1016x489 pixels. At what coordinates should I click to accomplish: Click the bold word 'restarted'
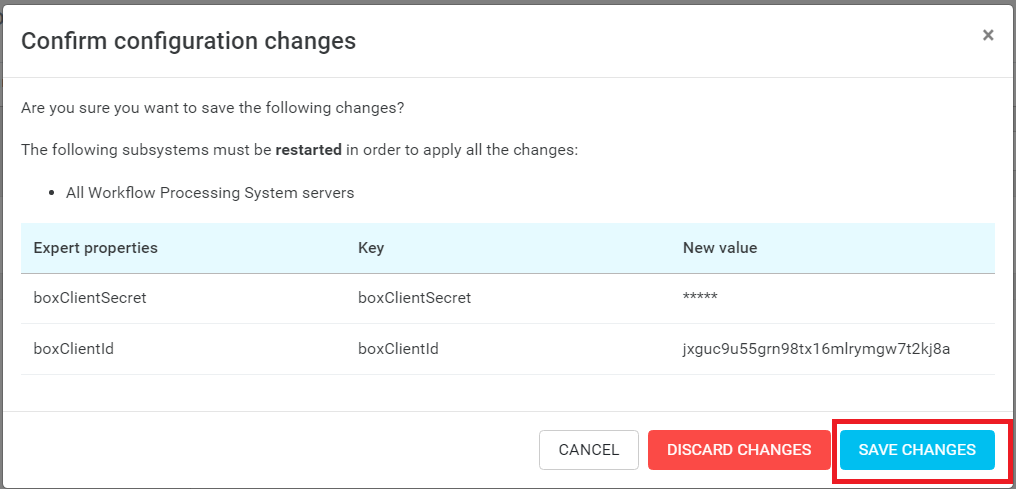coord(308,150)
